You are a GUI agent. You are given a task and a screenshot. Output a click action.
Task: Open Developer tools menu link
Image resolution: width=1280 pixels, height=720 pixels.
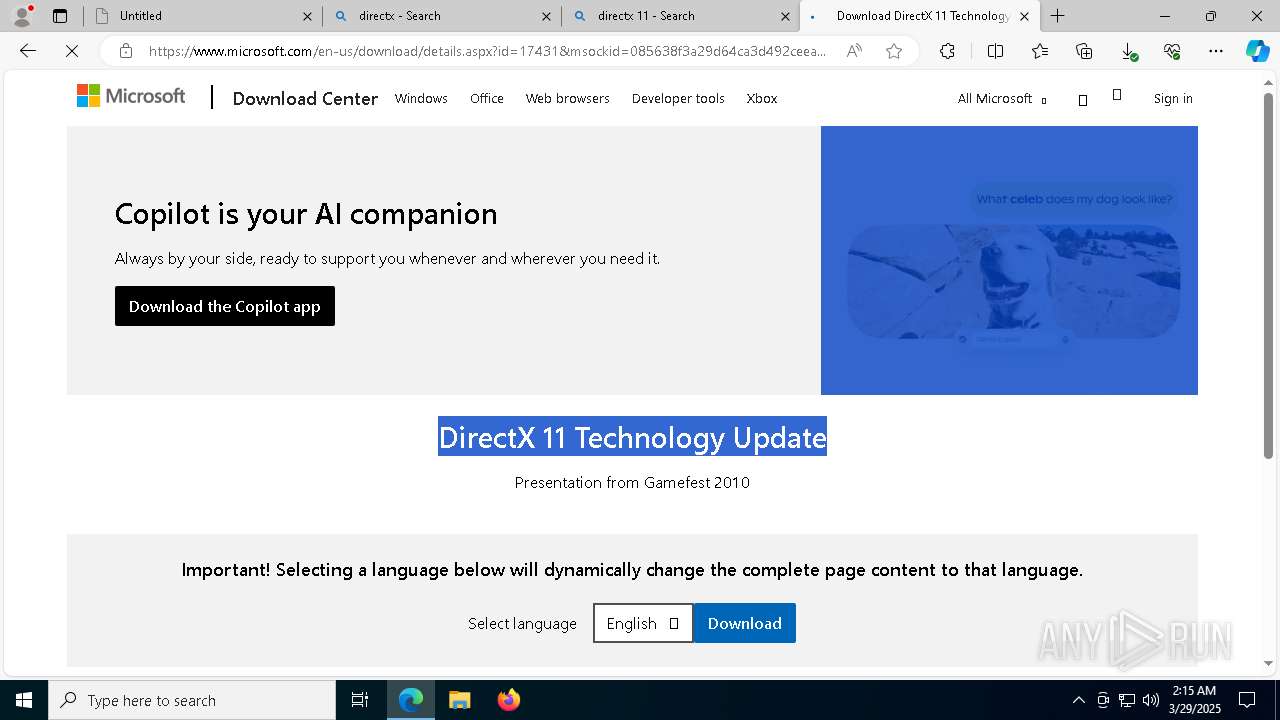(x=678, y=98)
